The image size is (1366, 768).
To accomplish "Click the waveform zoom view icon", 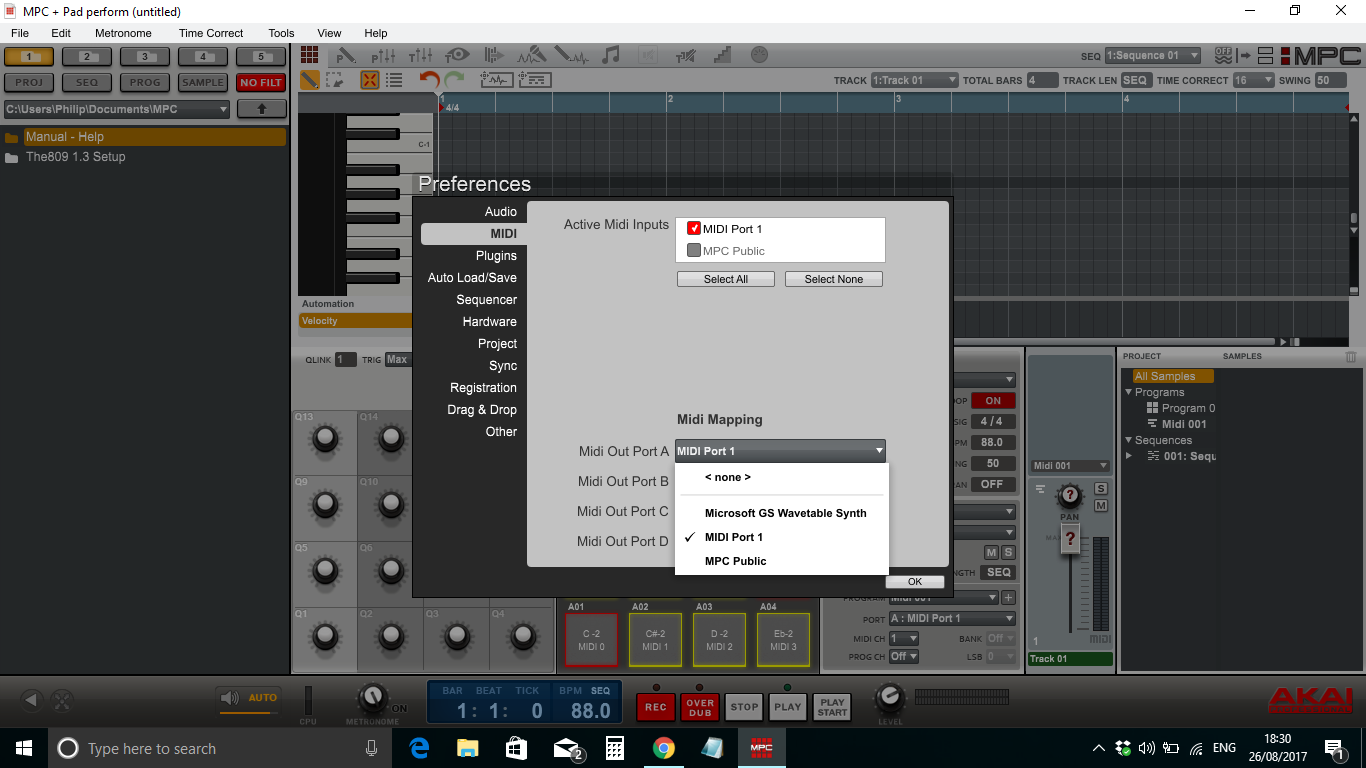I will tap(497, 80).
